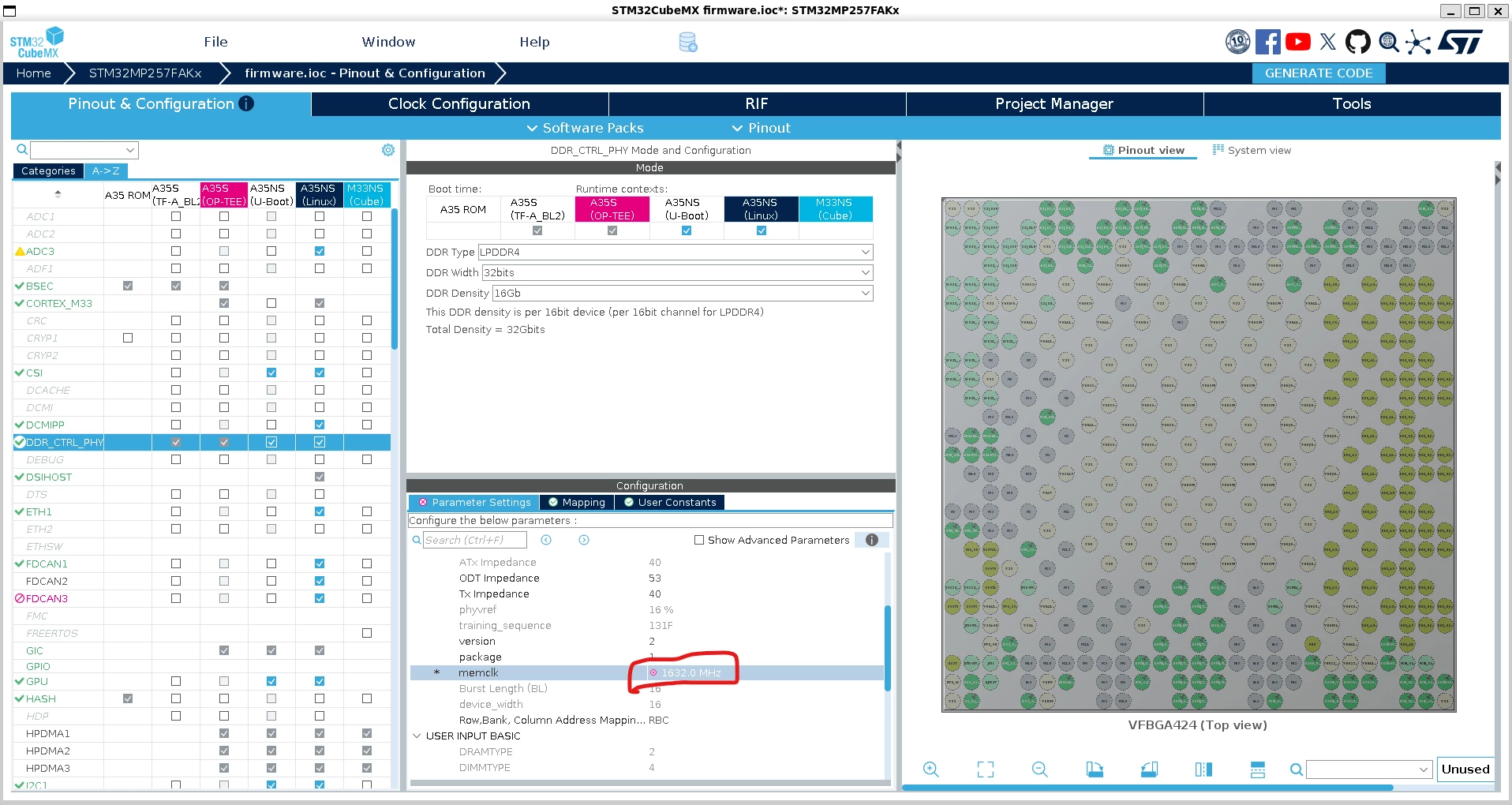Switch to the Clock Configuration tab
The width and height of the screenshot is (1512, 805).
(459, 104)
